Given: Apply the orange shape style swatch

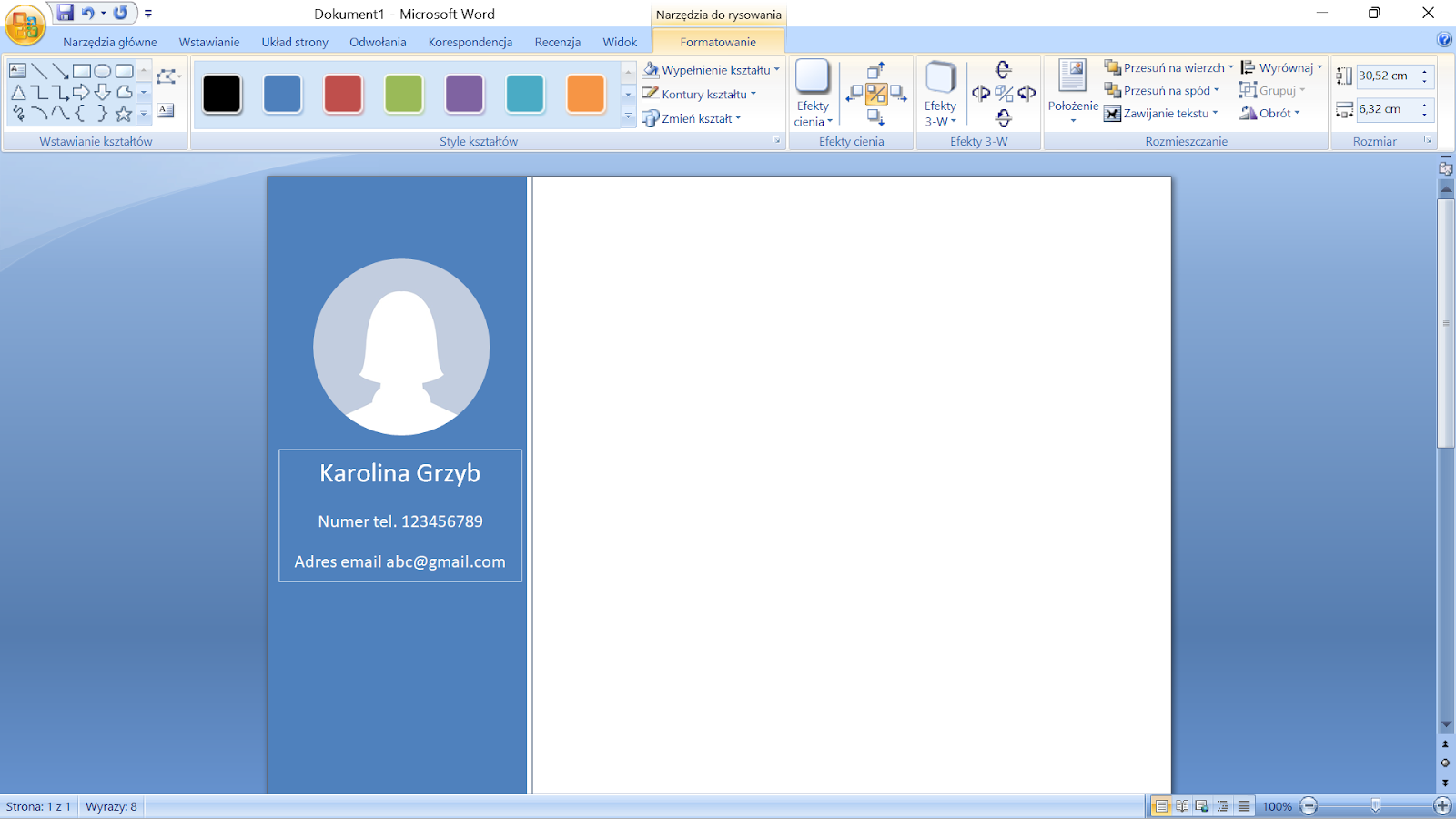Looking at the screenshot, I should (x=585, y=94).
